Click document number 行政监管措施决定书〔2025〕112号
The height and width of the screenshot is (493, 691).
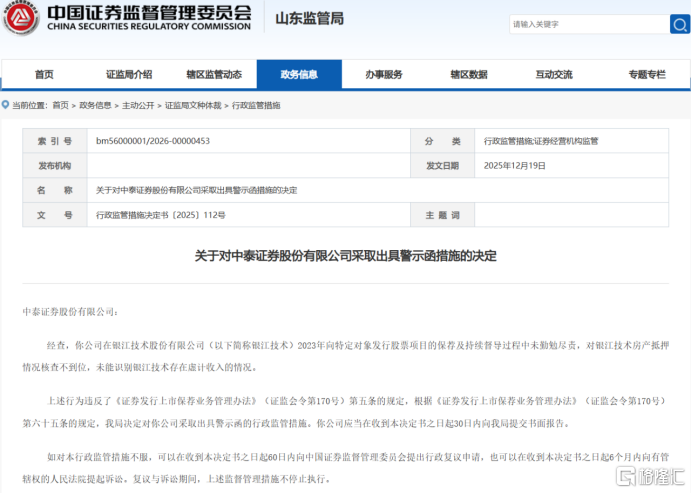pyautogui.click(x=161, y=215)
